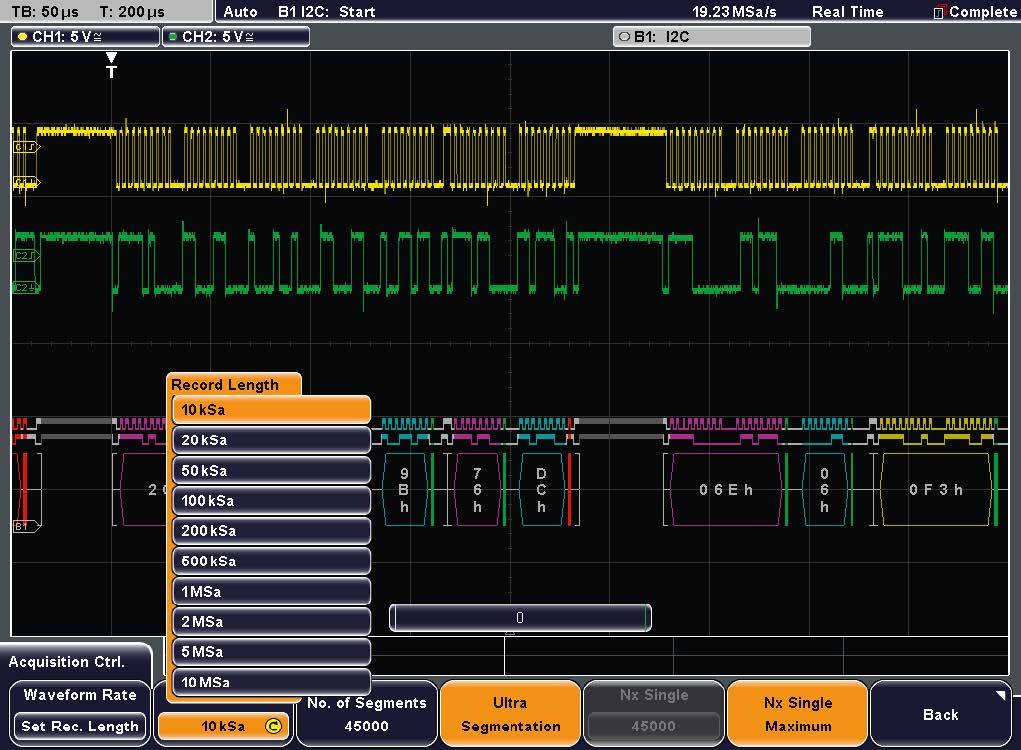The height and width of the screenshot is (750, 1021).
Task: Activate Nx Single Maximum
Action: coord(798,714)
